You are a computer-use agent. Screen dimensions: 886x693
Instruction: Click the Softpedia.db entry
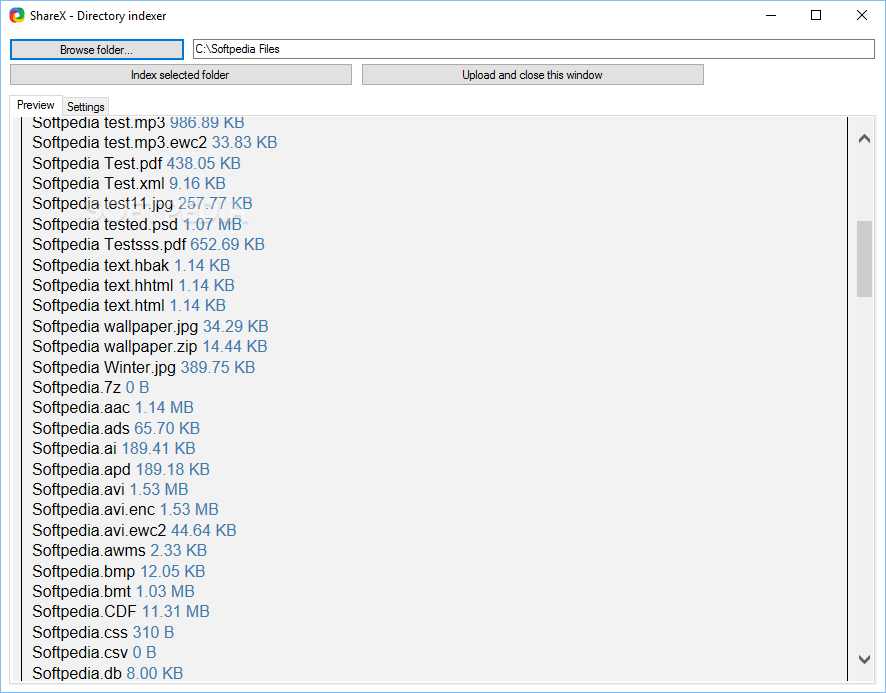click(108, 673)
